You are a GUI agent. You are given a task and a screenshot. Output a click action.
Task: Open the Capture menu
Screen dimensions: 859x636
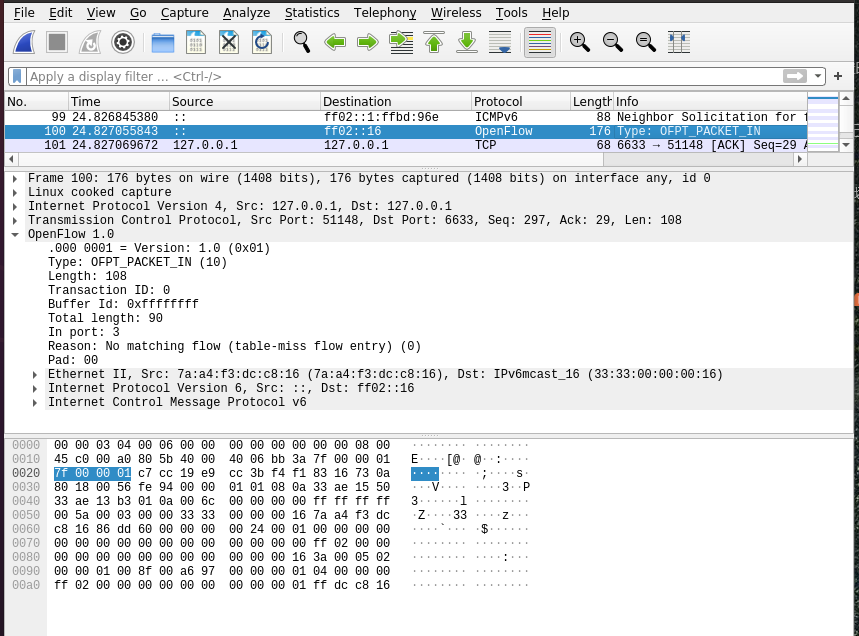(x=185, y=13)
